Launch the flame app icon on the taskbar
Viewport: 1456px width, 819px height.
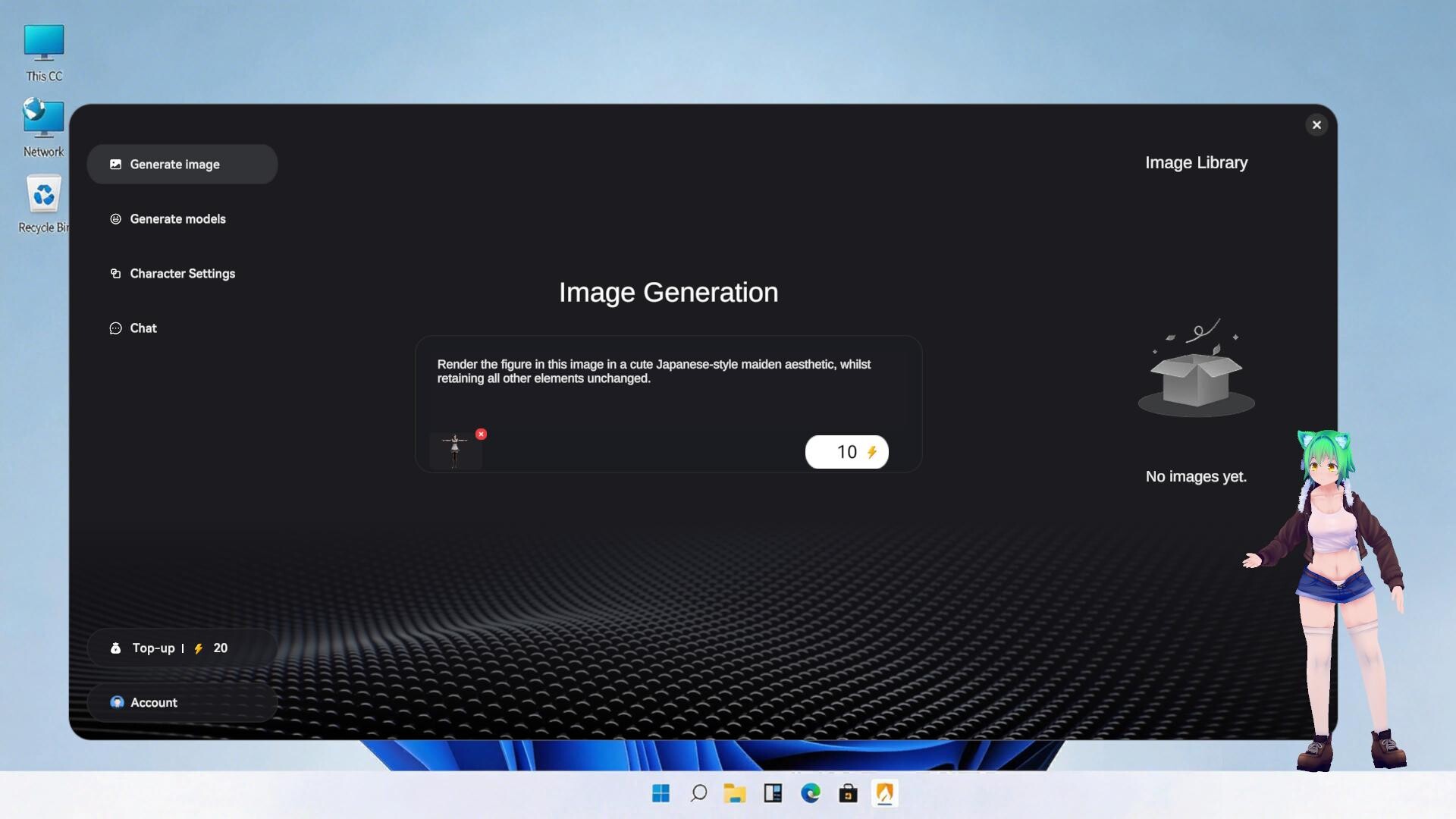(885, 793)
